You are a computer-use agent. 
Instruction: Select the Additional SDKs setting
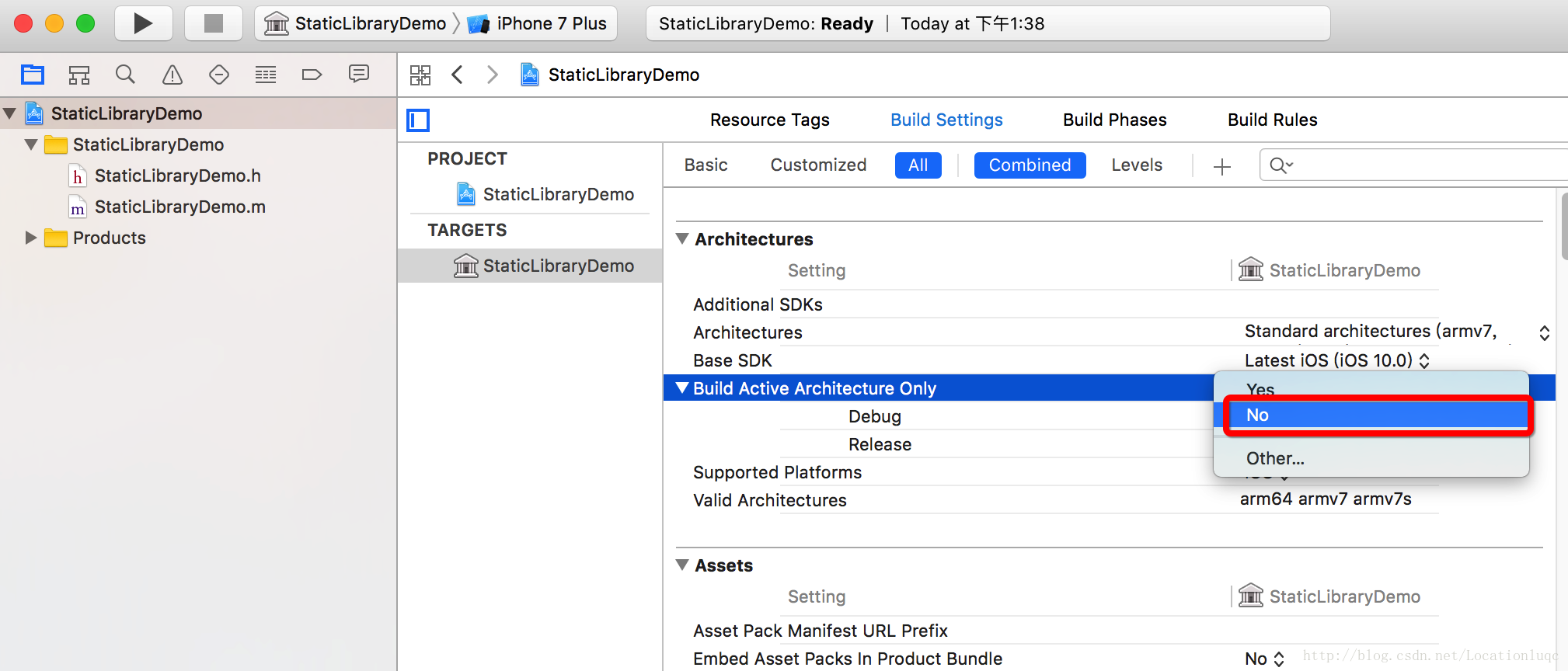[758, 304]
